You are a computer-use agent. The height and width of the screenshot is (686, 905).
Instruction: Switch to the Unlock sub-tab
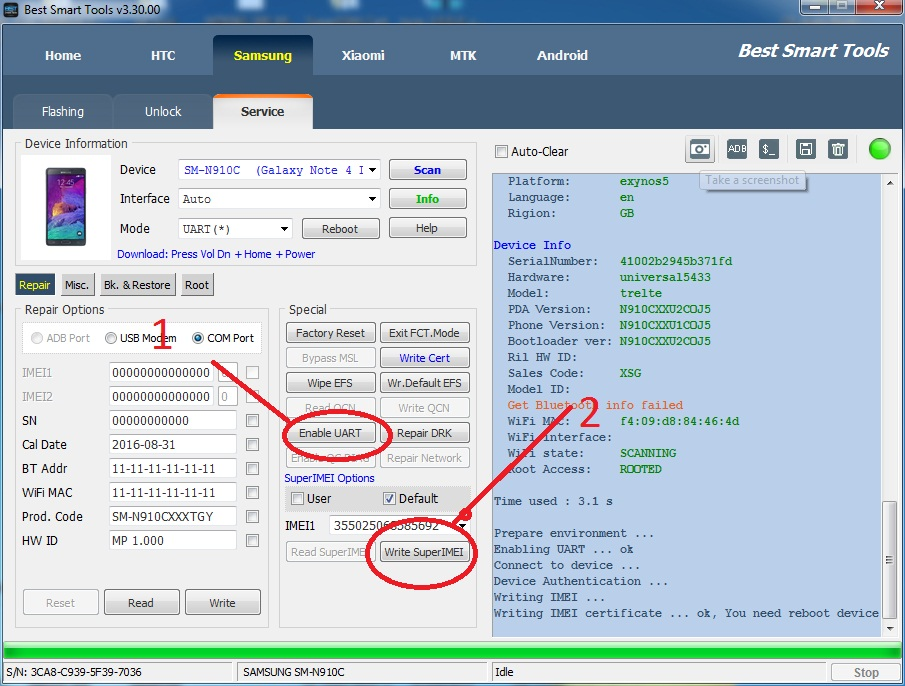pyautogui.click(x=163, y=111)
